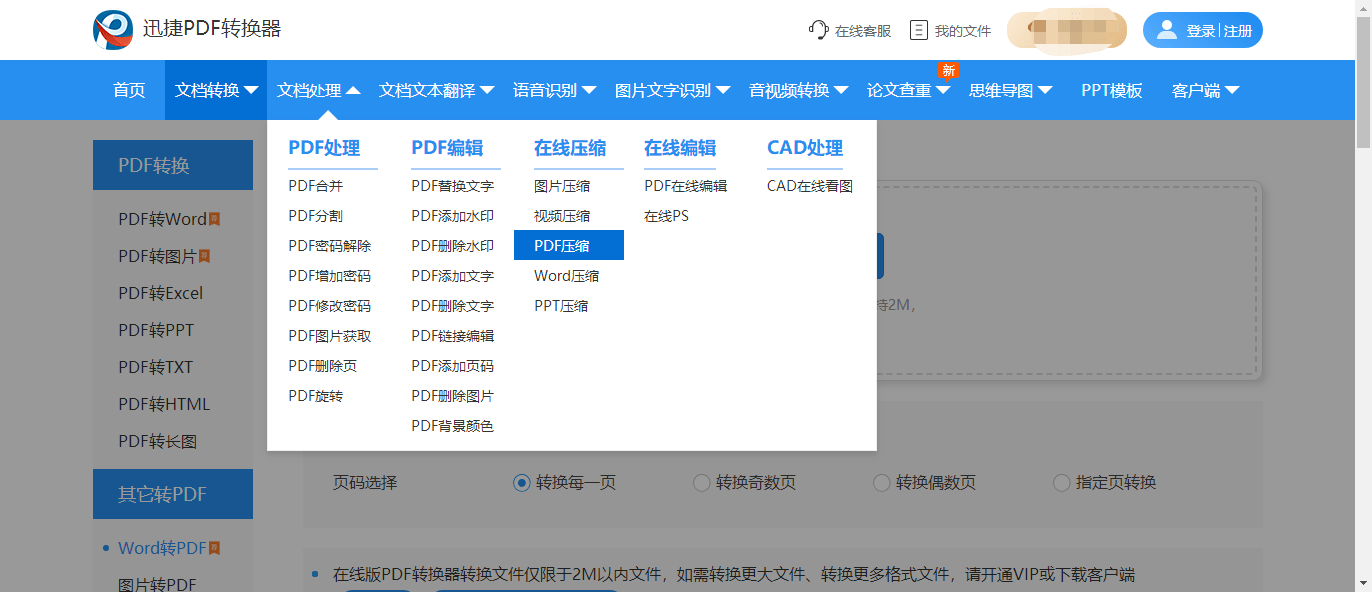Click the bookmark badge next to PDF转Word
This screenshot has height=592, width=1372.
214,219
